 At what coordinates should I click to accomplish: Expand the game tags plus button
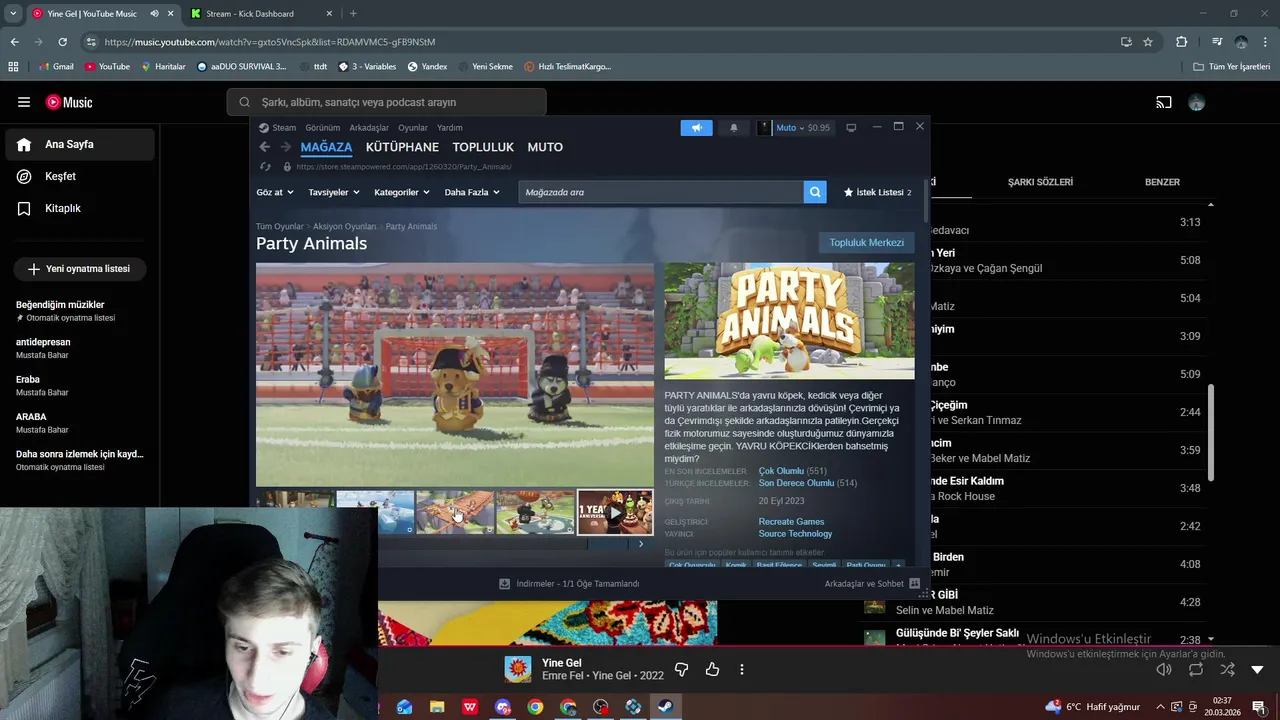pos(898,566)
